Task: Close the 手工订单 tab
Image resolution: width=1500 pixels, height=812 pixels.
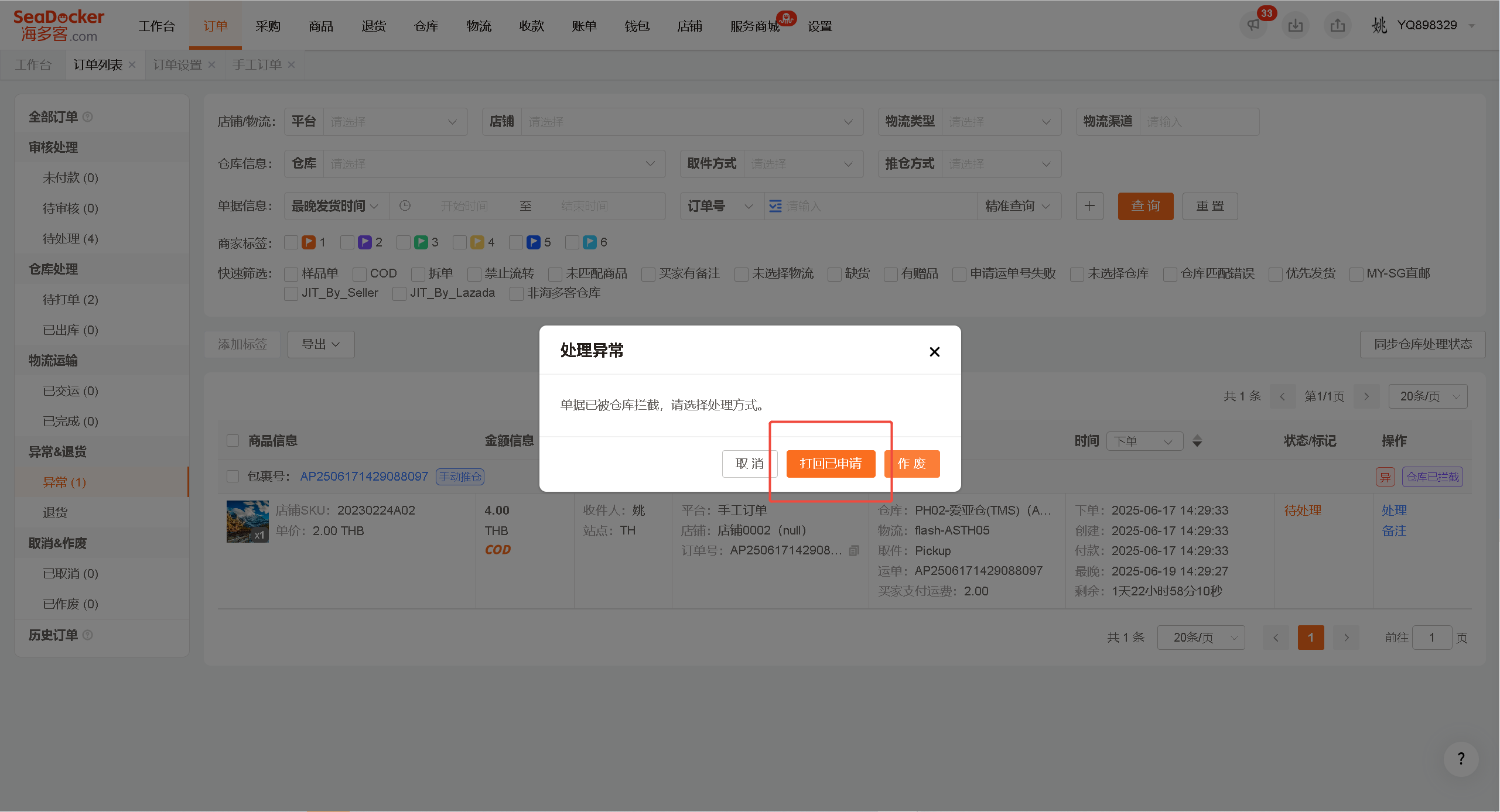Action: pyautogui.click(x=292, y=64)
